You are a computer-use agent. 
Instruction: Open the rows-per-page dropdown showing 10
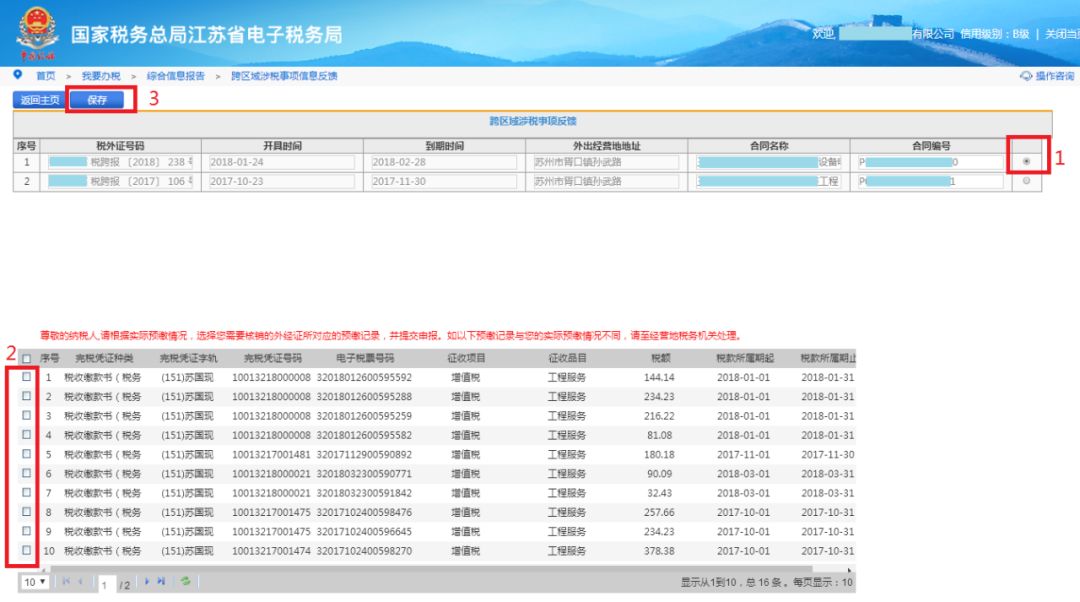point(36,581)
